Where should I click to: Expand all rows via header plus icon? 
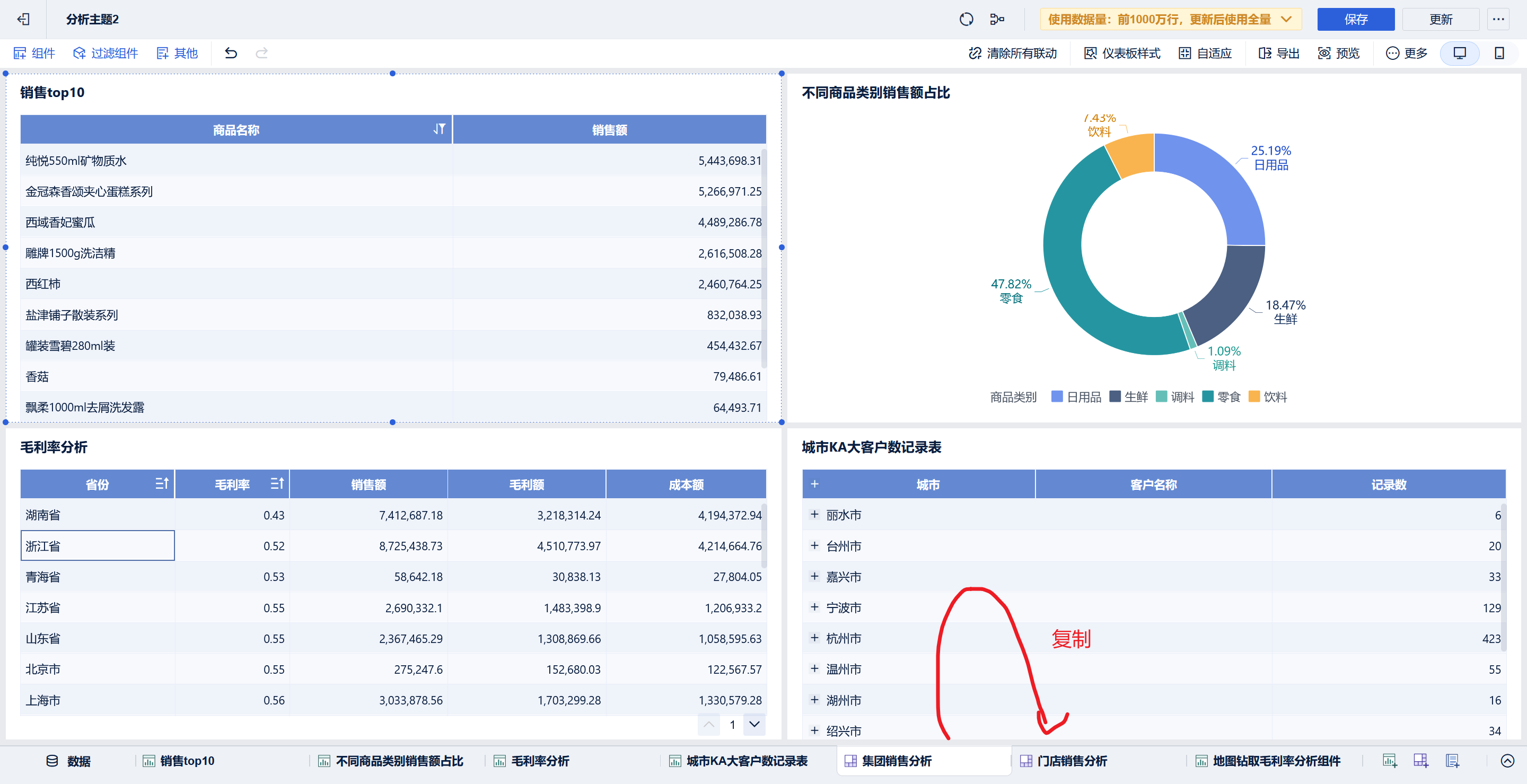[814, 484]
